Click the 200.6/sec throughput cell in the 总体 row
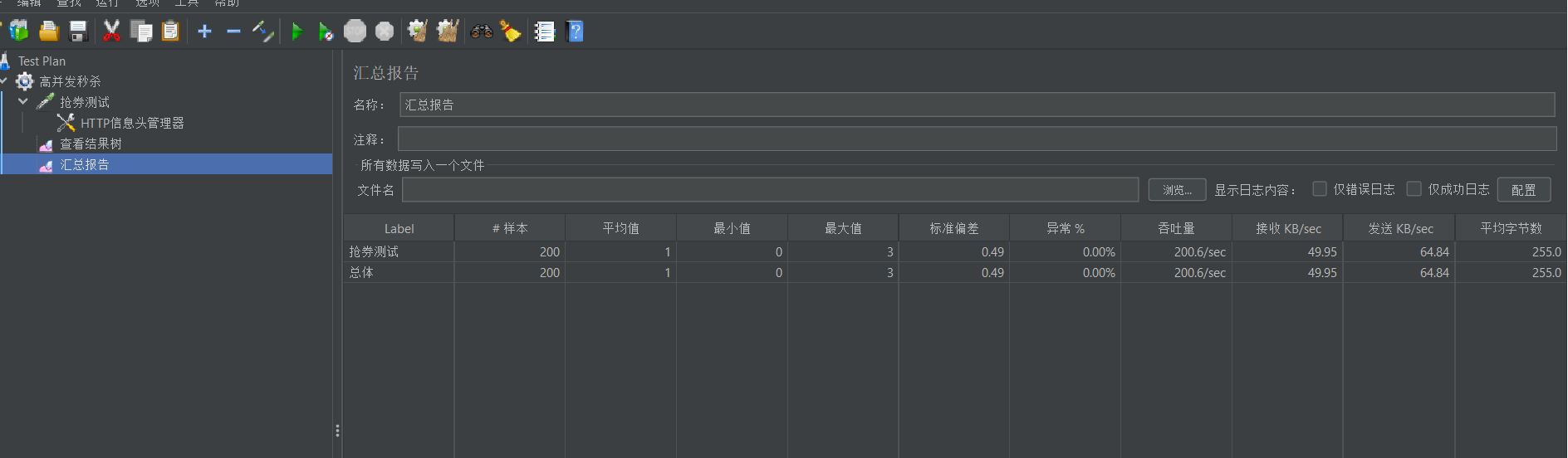This screenshot has width=1568, height=458. pyautogui.click(x=1176, y=272)
